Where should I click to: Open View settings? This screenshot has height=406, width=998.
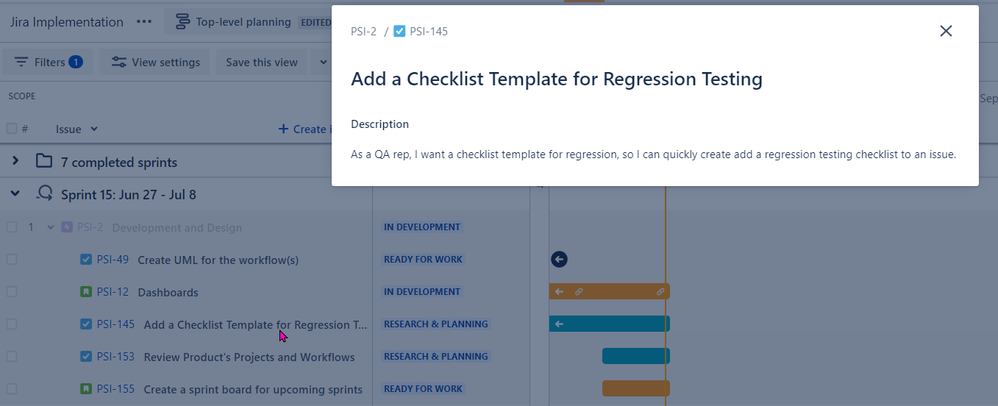(155, 62)
